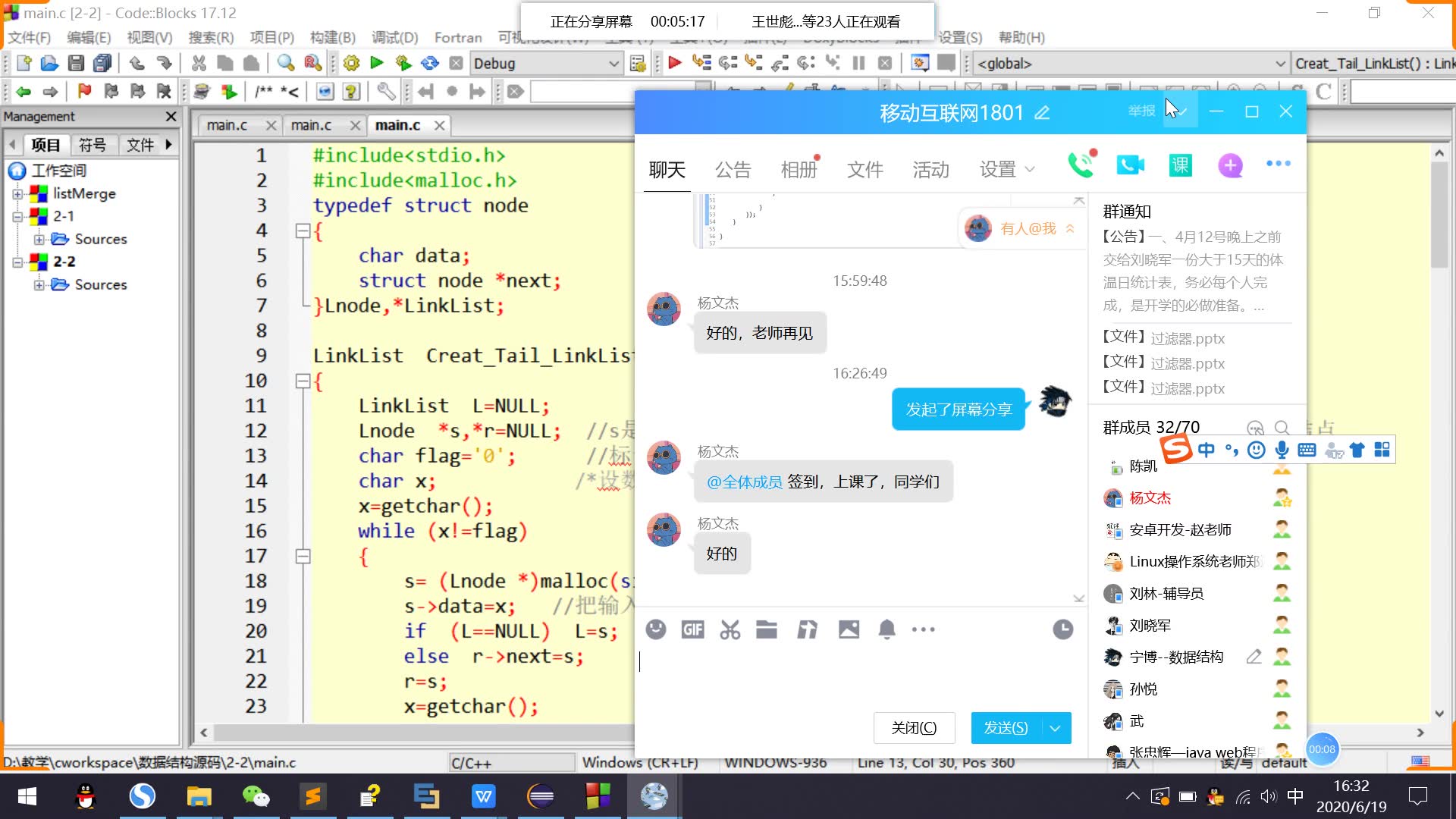Toggle code folding at line 4
This screenshot has height=819, width=1456.
point(303,231)
